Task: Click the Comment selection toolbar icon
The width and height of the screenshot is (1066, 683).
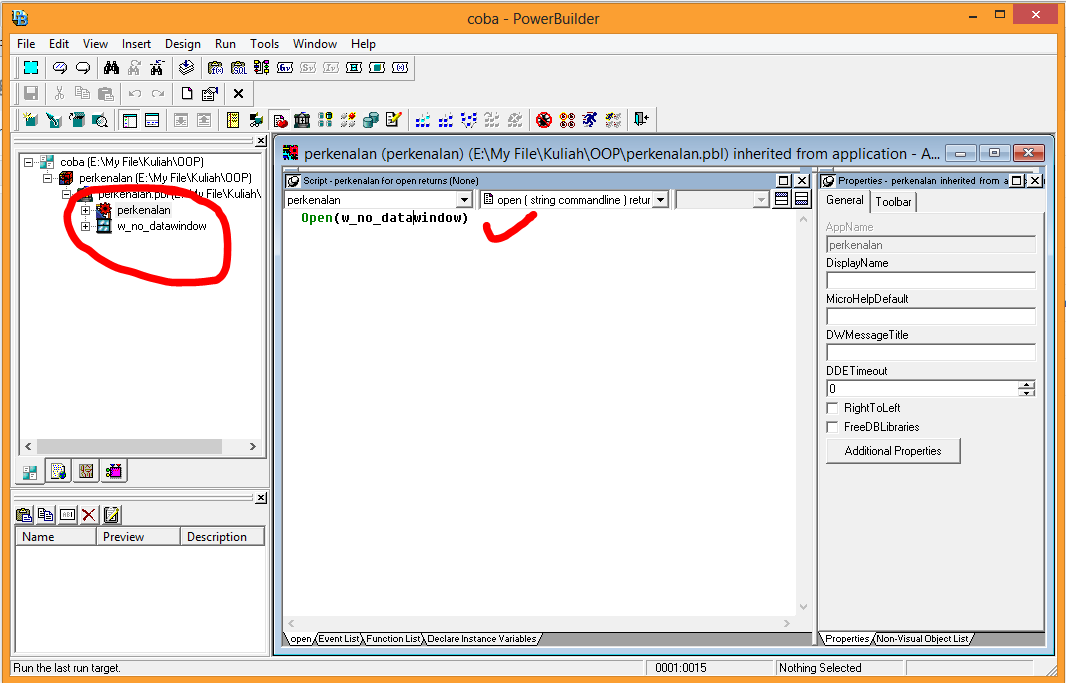Action: (60, 67)
